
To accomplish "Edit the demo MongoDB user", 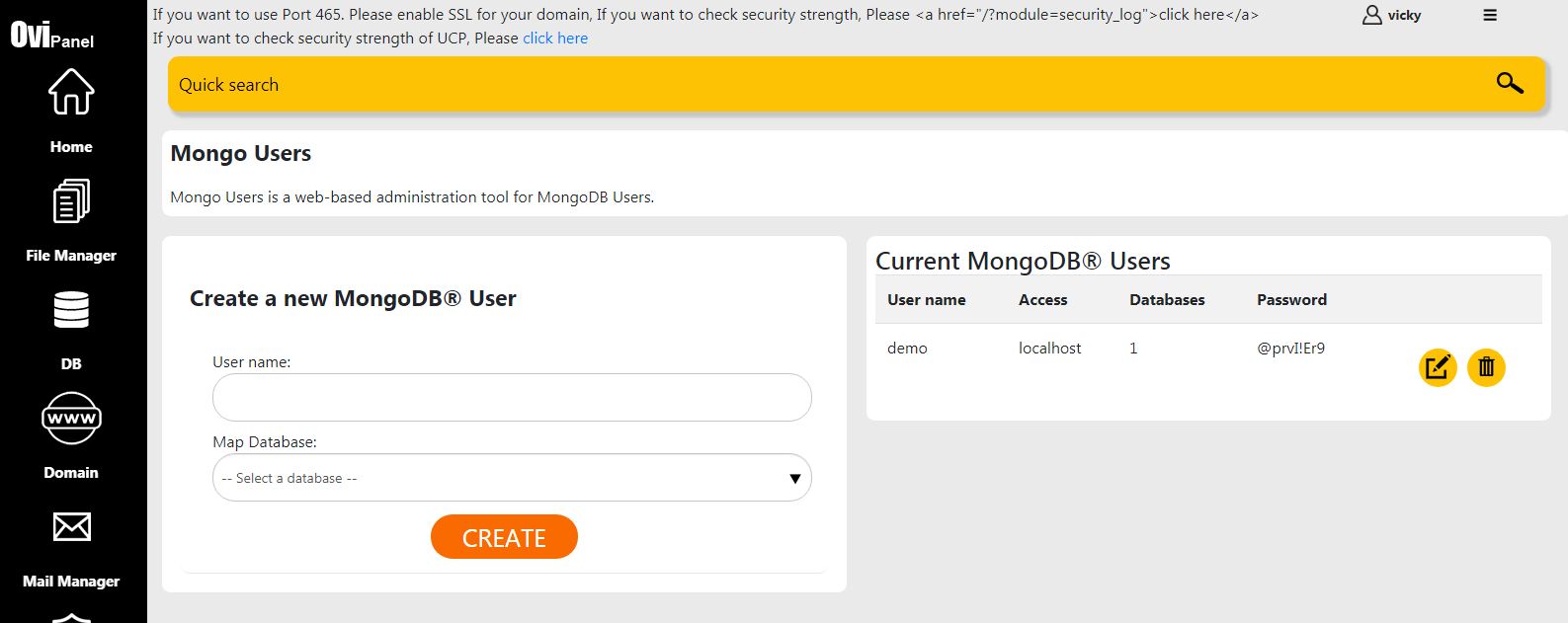I will click(1438, 368).
